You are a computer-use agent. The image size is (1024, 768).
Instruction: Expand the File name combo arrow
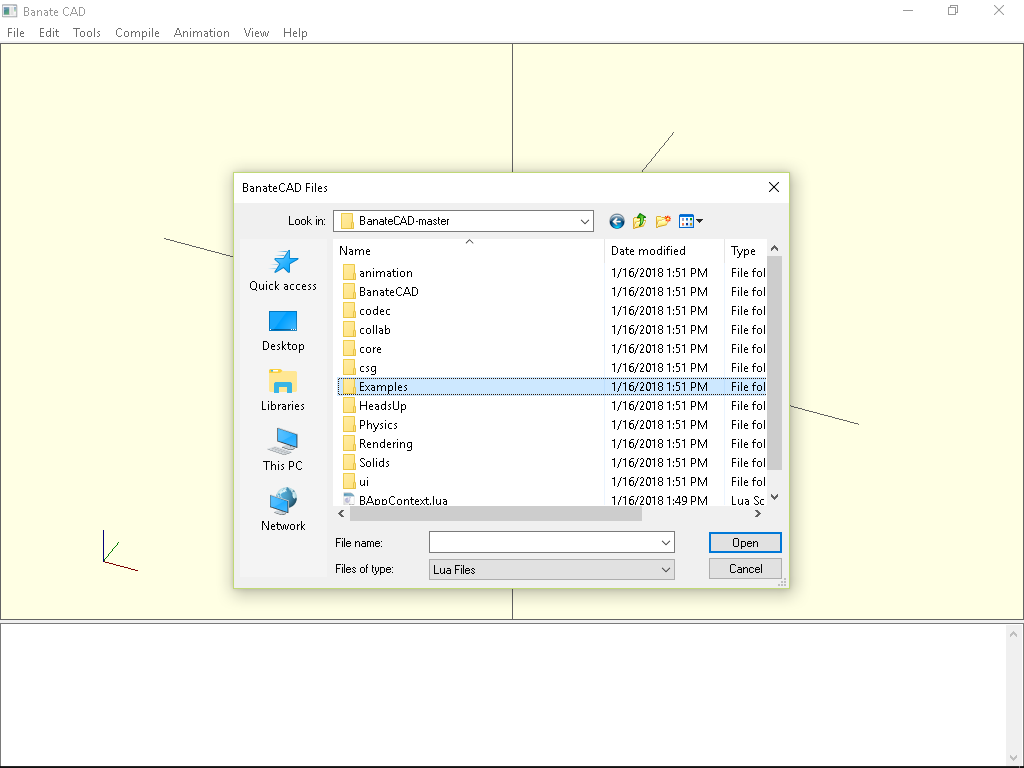pos(666,542)
